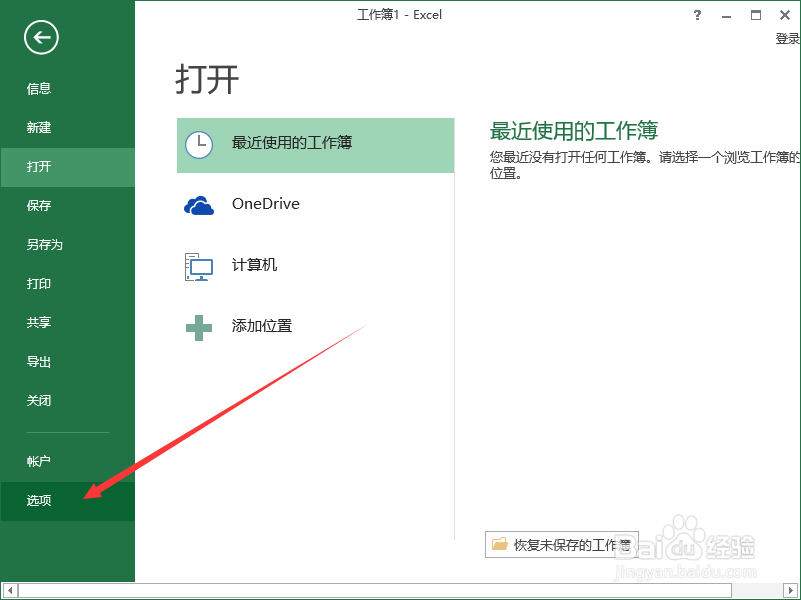Click 关闭 to close the workbook
The image size is (801, 600).
pos(38,400)
